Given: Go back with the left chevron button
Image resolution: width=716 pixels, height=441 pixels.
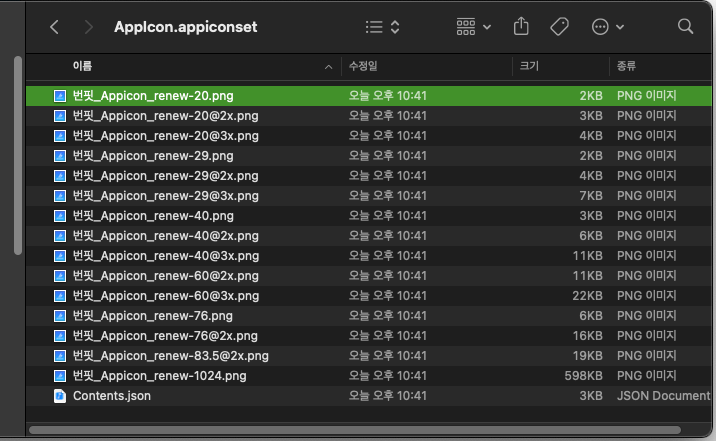Looking at the screenshot, I should 54,27.
